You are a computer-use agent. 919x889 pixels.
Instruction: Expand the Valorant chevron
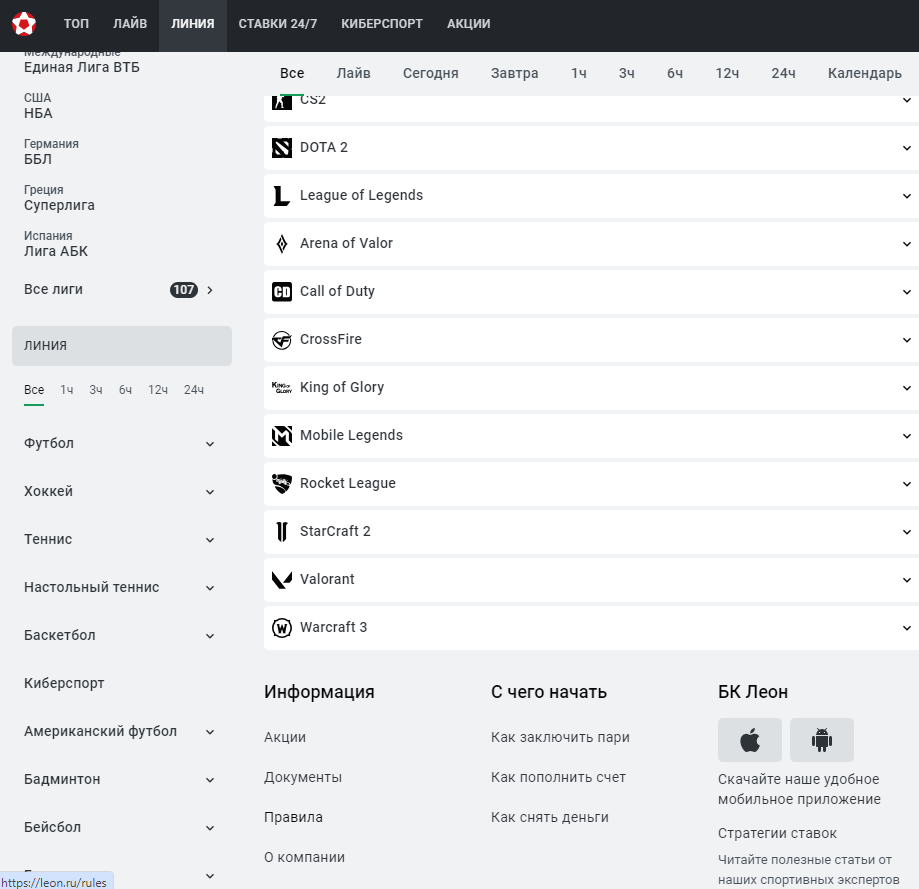[906, 580]
